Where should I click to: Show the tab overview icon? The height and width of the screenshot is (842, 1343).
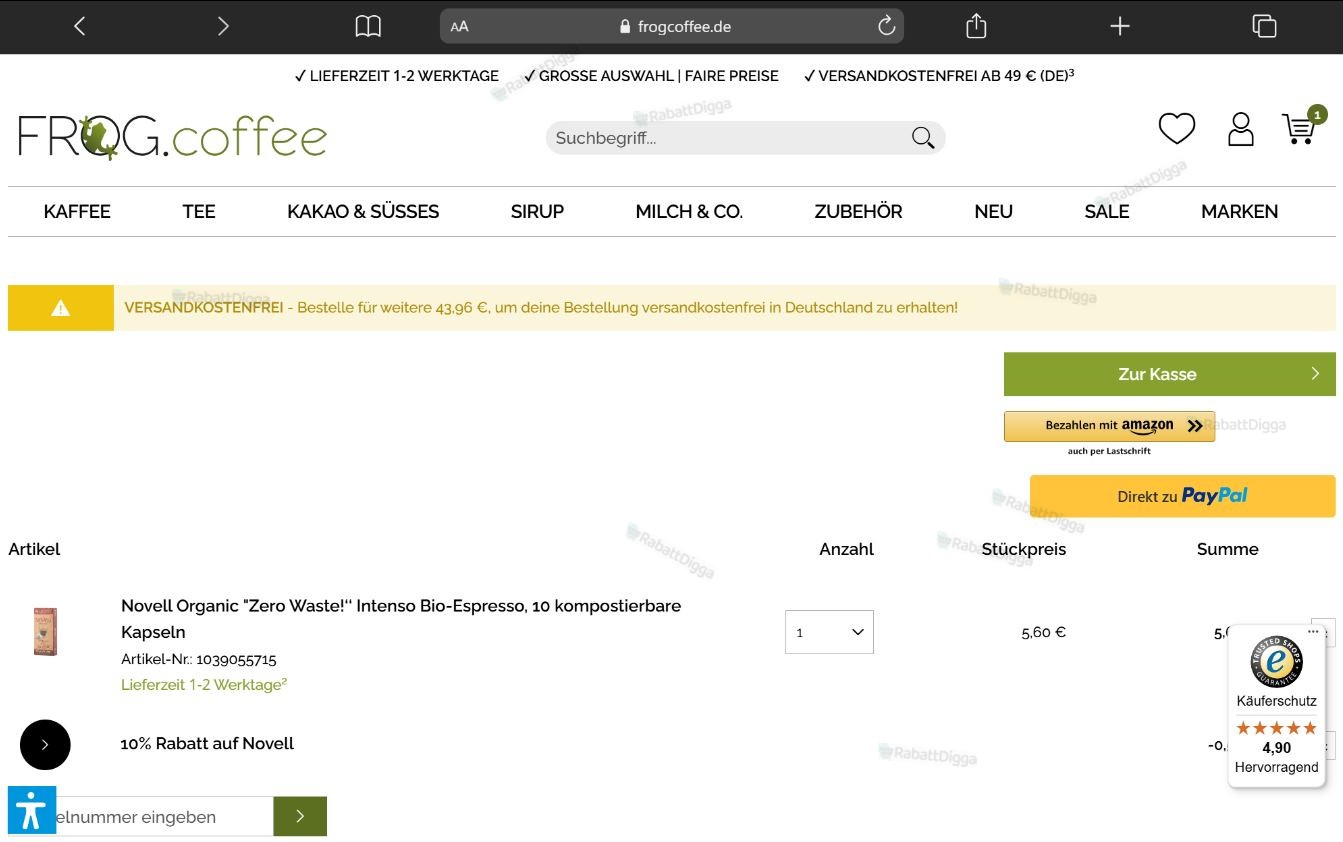(1264, 27)
